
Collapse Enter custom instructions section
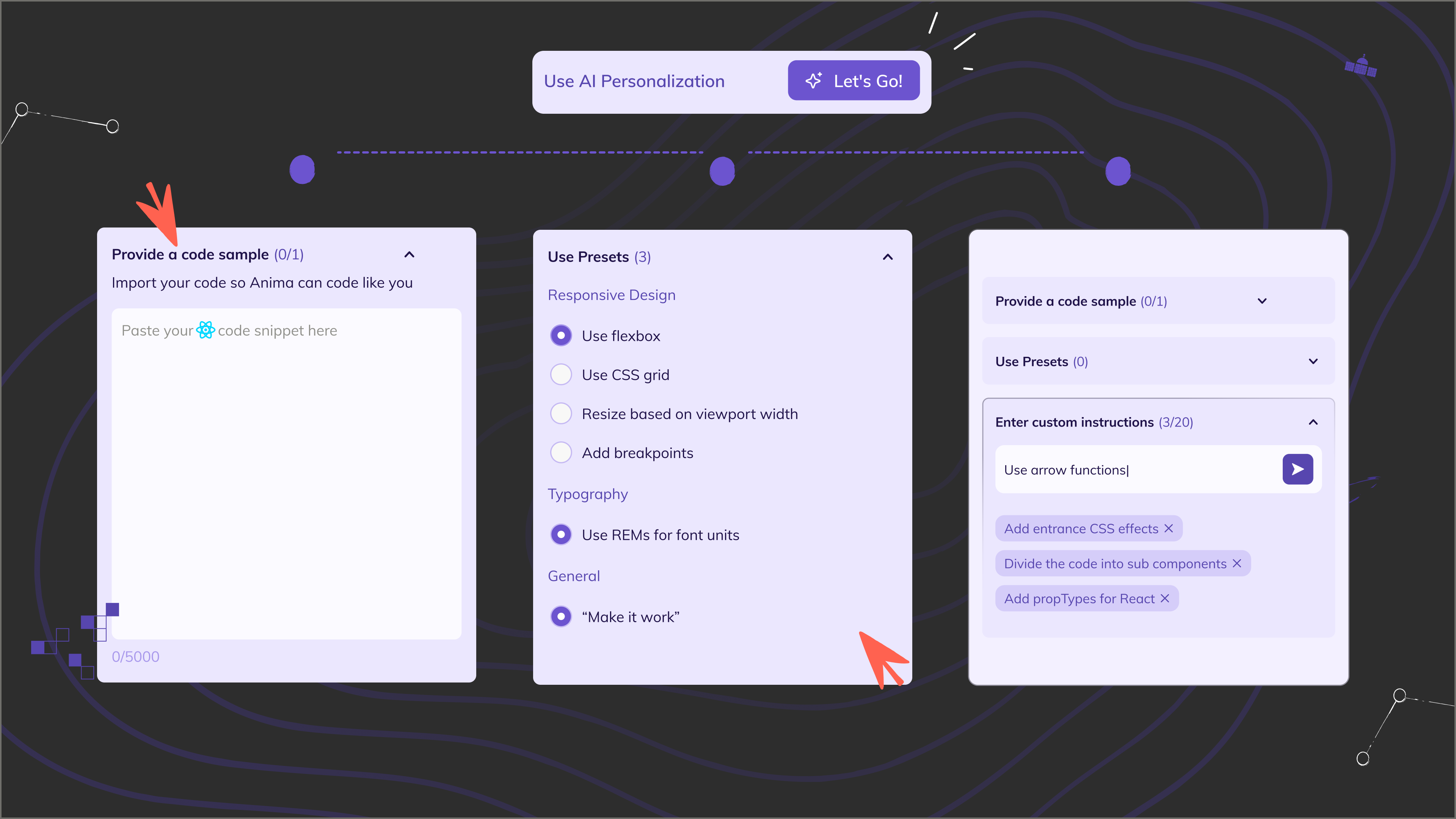point(1313,422)
